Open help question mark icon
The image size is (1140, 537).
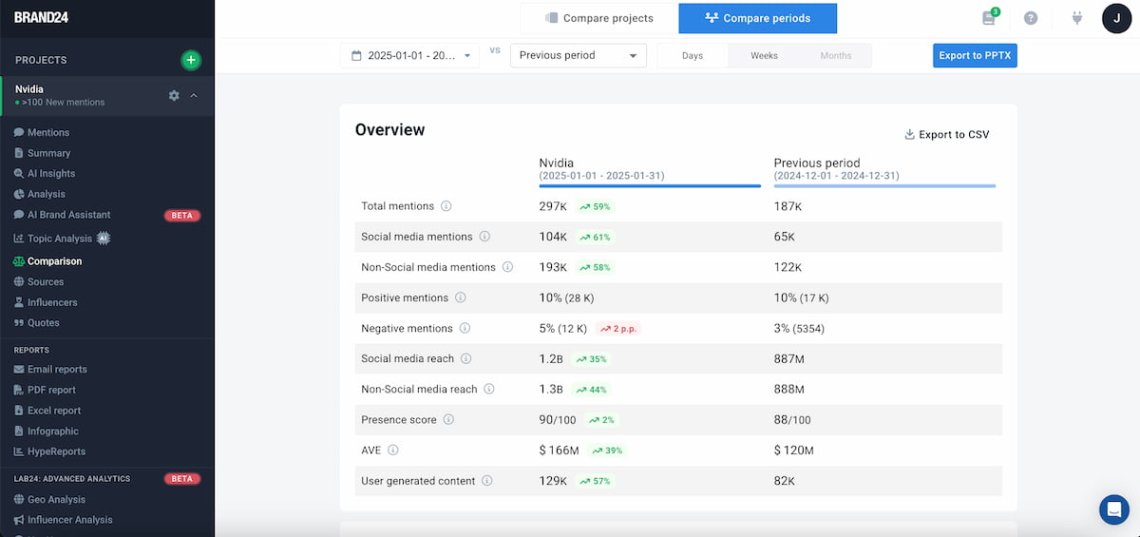click(1031, 18)
